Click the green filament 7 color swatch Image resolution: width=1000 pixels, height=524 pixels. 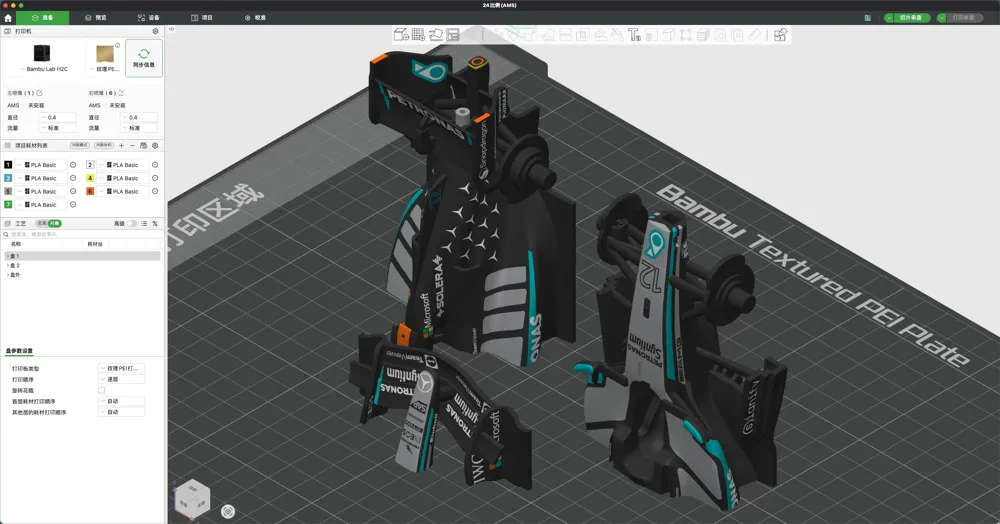(x=8, y=205)
